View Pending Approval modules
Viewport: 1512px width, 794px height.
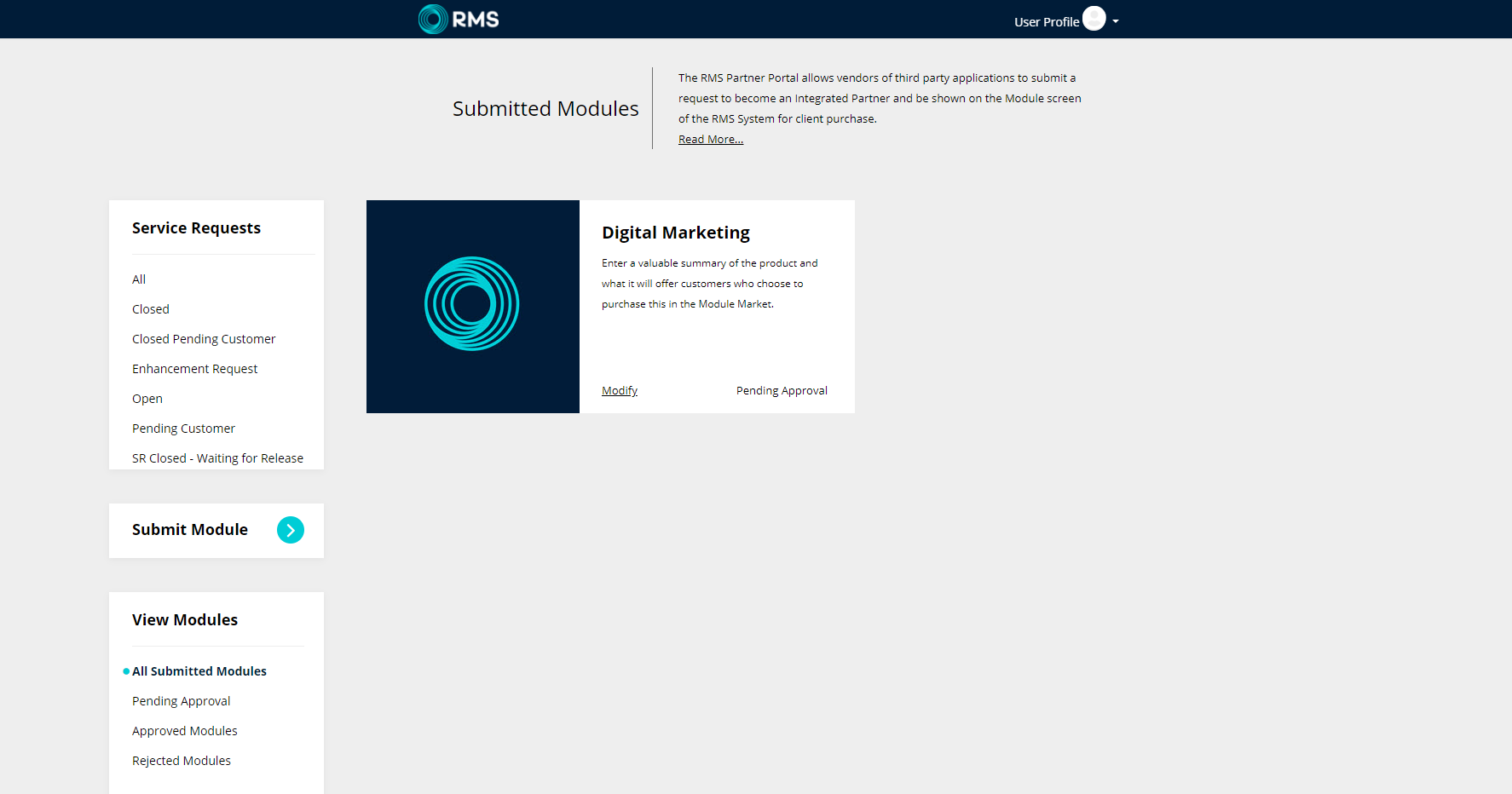pyautogui.click(x=181, y=701)
